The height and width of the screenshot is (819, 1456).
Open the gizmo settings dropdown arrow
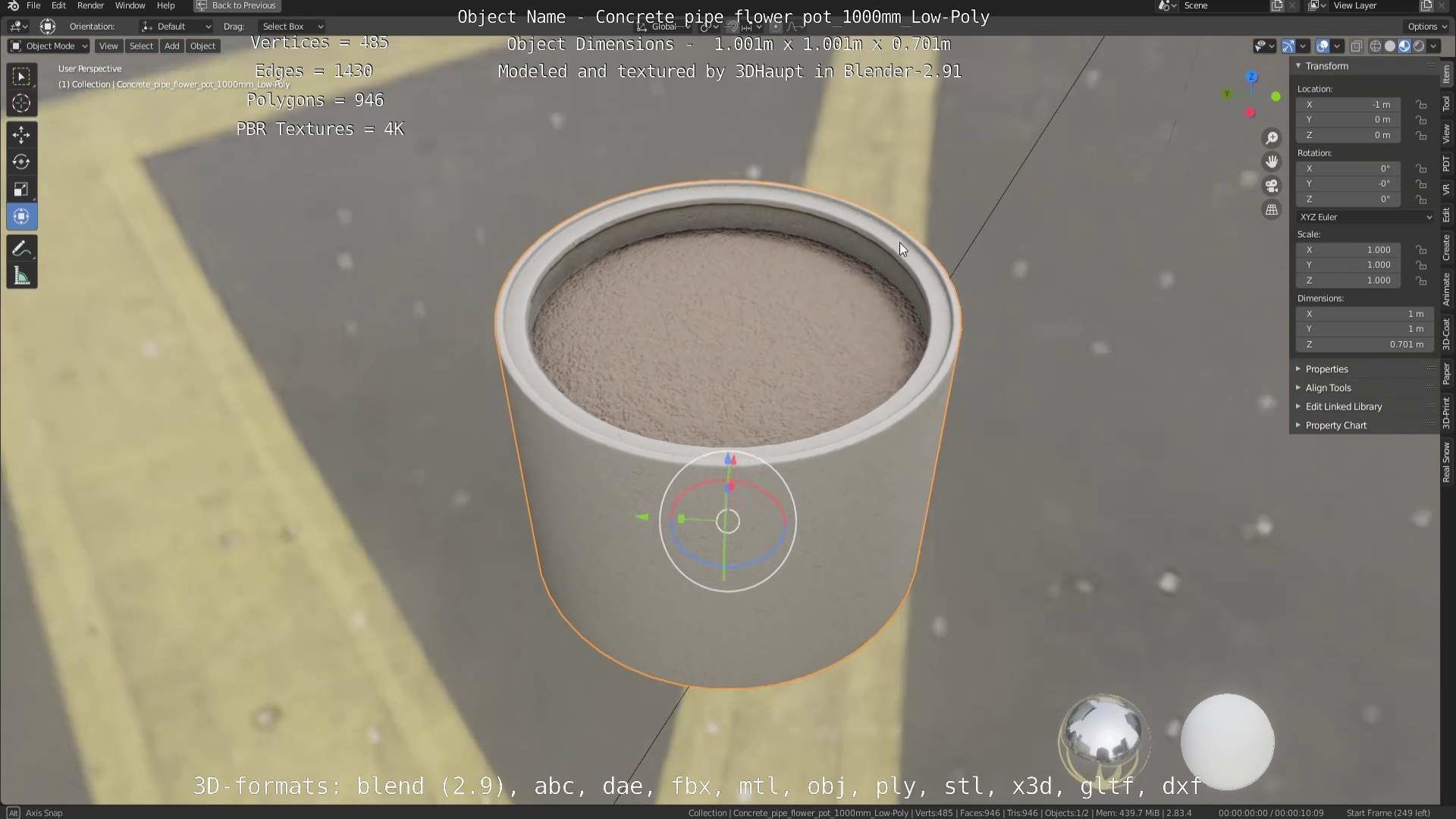pos(1303,46)
